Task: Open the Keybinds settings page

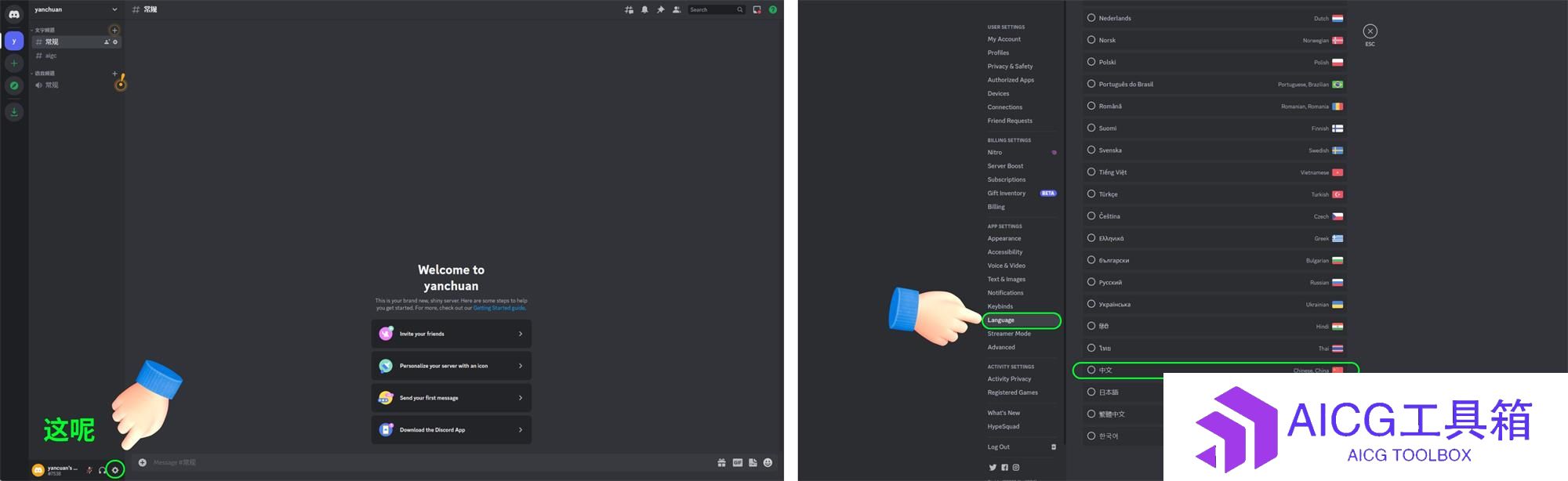Action: [x=1000, y=306]
